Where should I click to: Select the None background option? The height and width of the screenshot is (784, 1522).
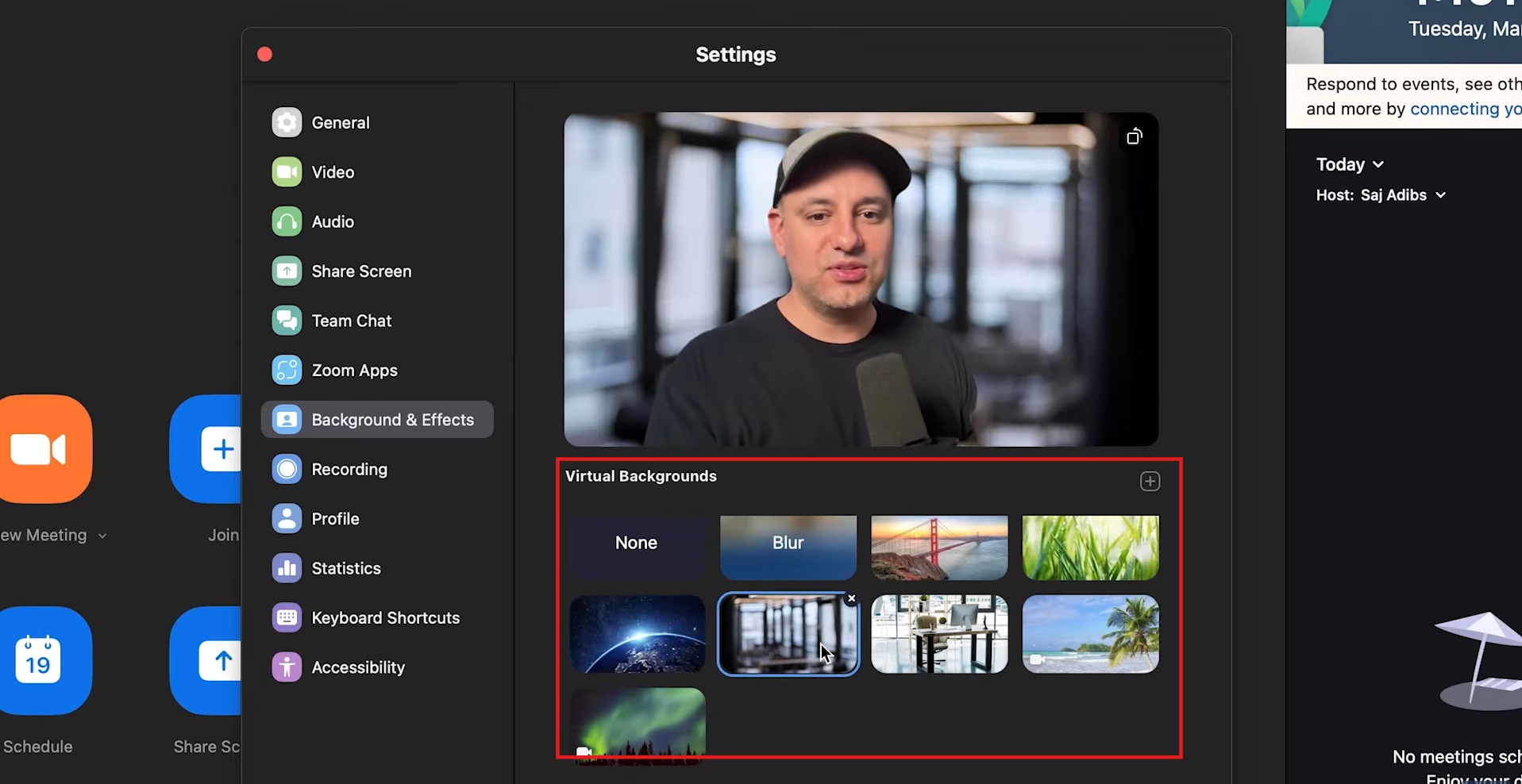tap(637, 547)
